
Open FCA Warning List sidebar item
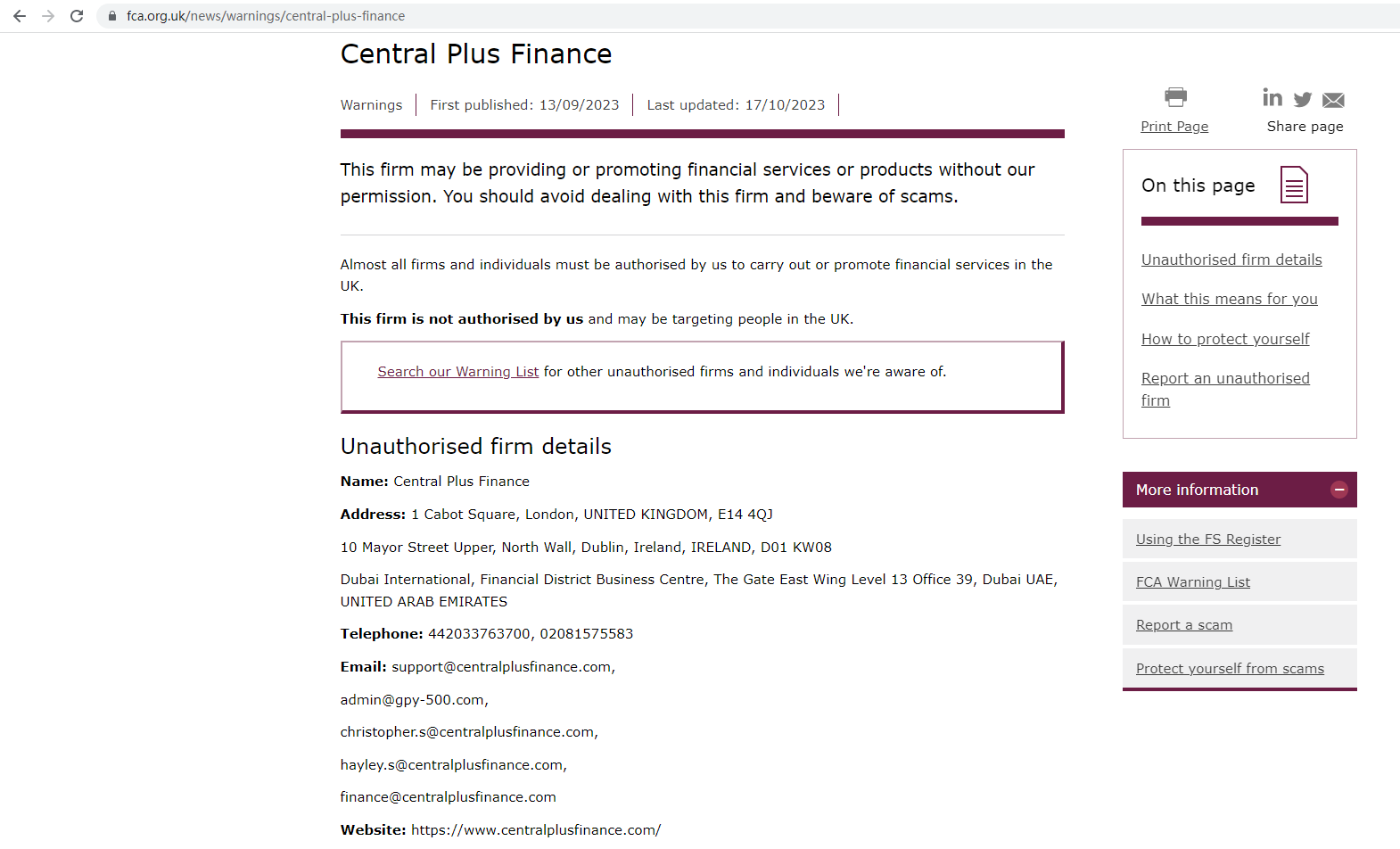point(1192,582)
